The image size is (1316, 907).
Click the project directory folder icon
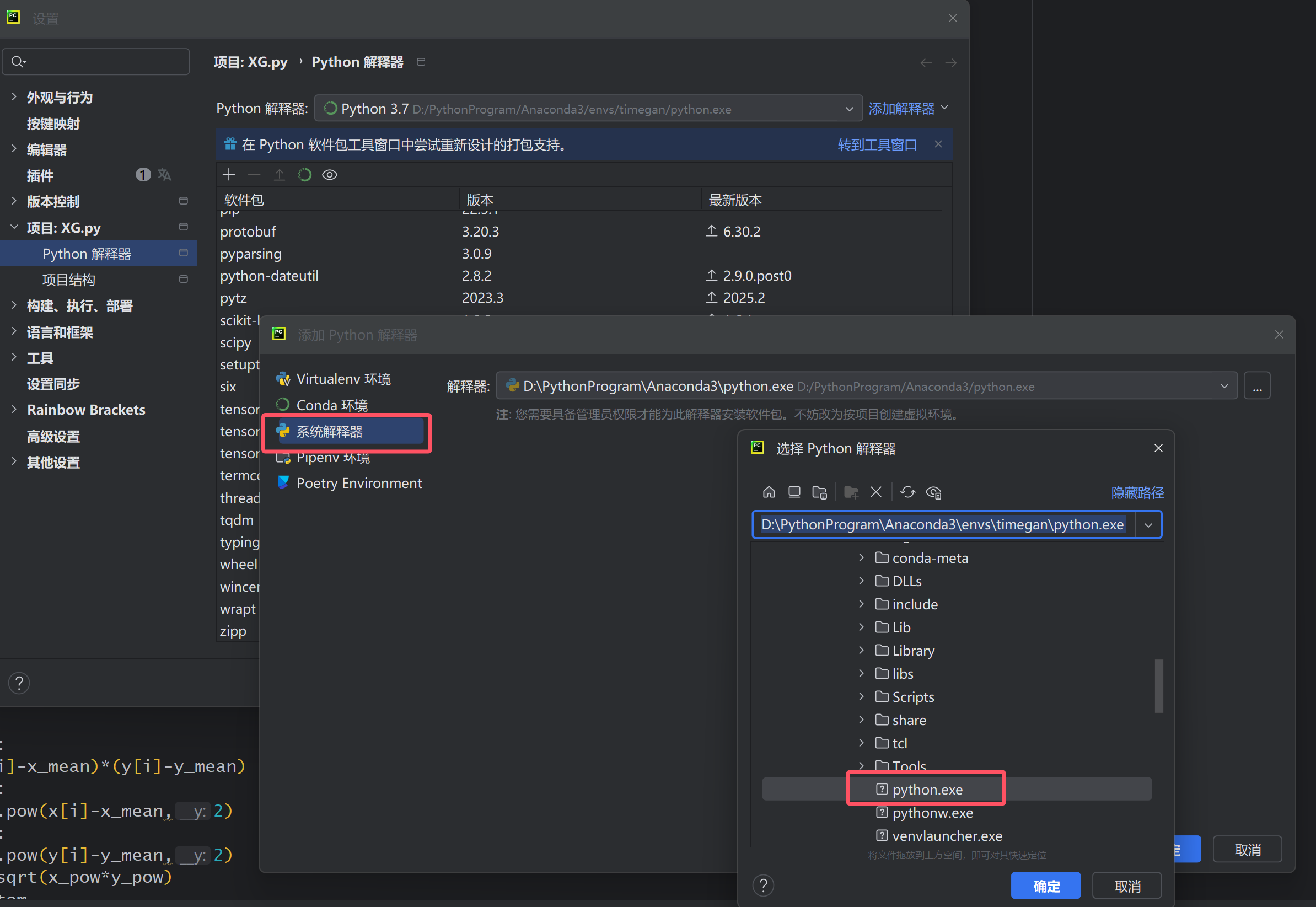(819, 492)
